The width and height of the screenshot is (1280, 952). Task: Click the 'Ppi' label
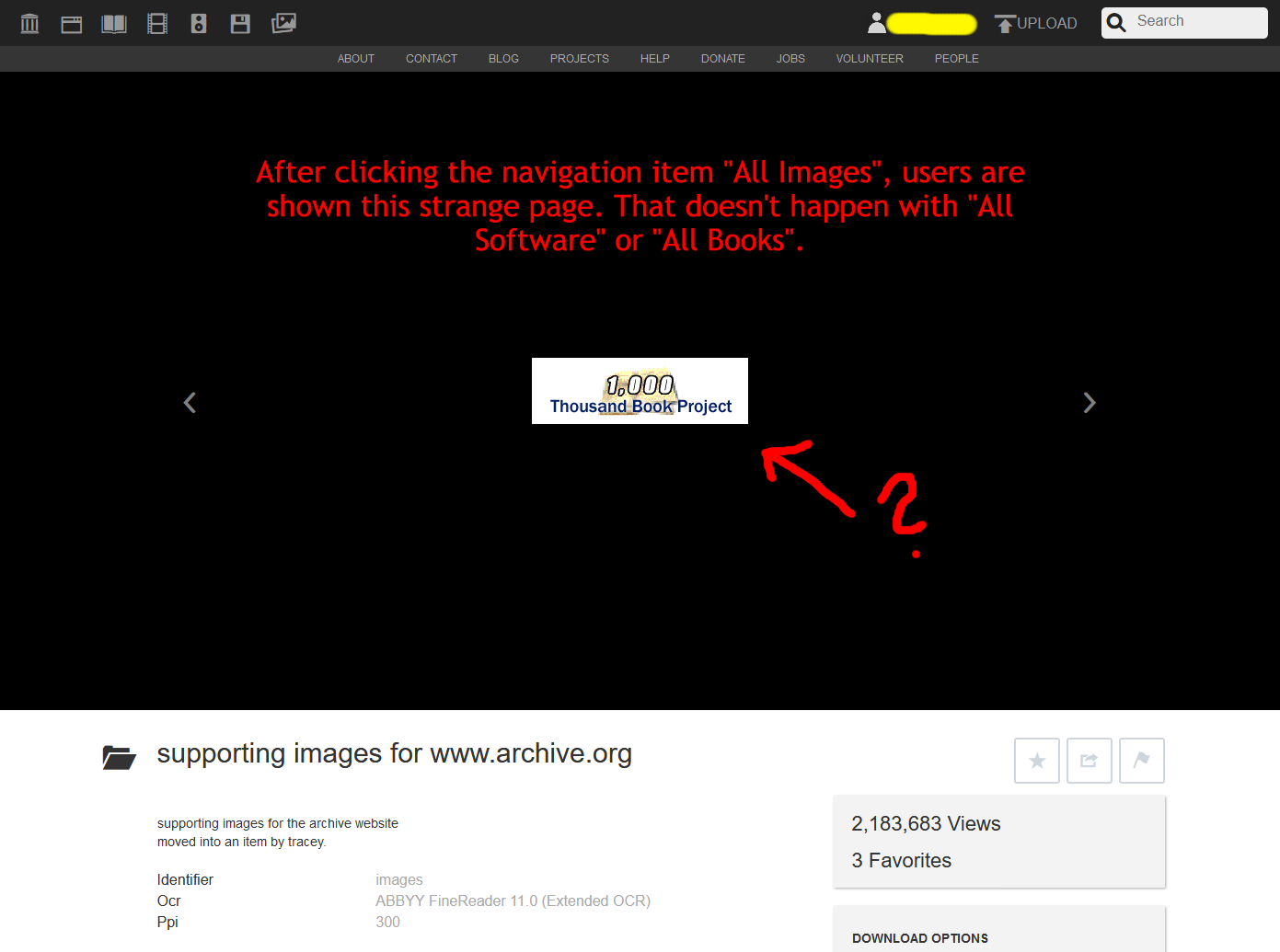pyautogui.click(x=167, y=923)
